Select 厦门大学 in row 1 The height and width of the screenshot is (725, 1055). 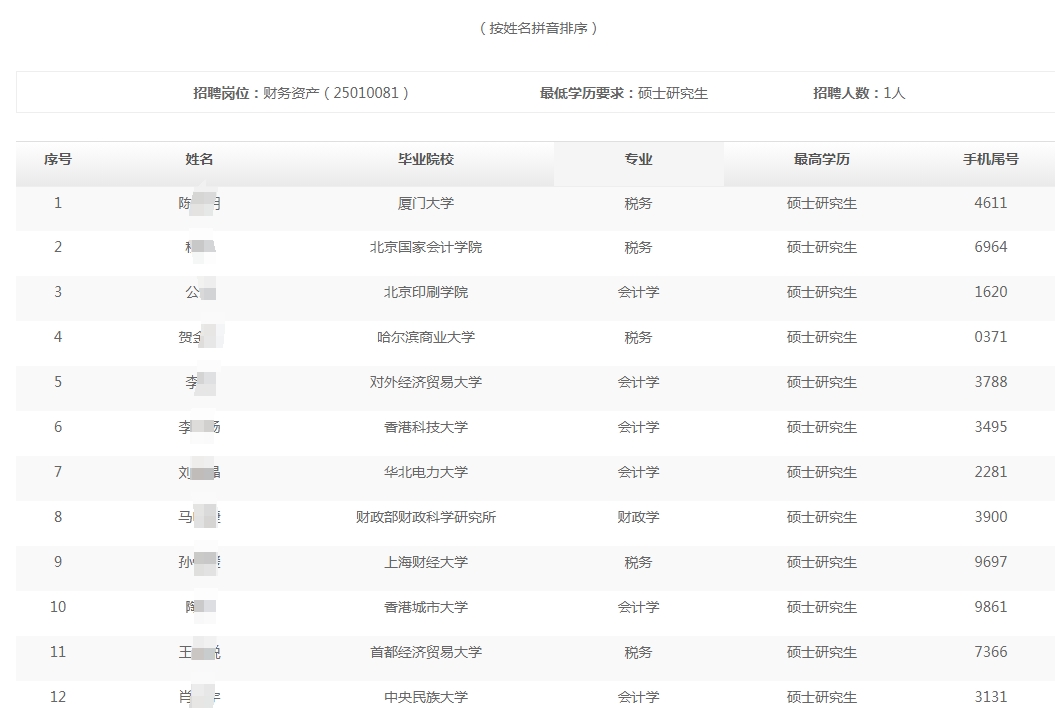(425, 202)
